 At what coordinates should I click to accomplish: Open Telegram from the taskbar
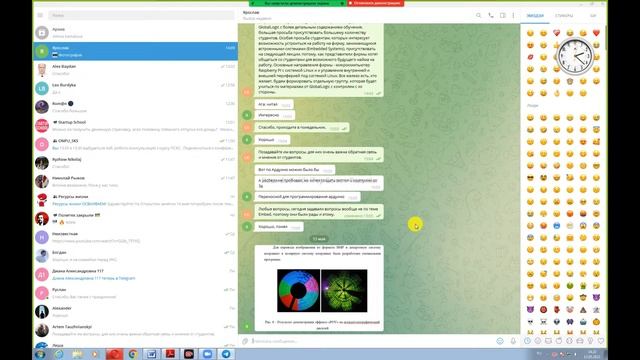(x=226, y=354)
